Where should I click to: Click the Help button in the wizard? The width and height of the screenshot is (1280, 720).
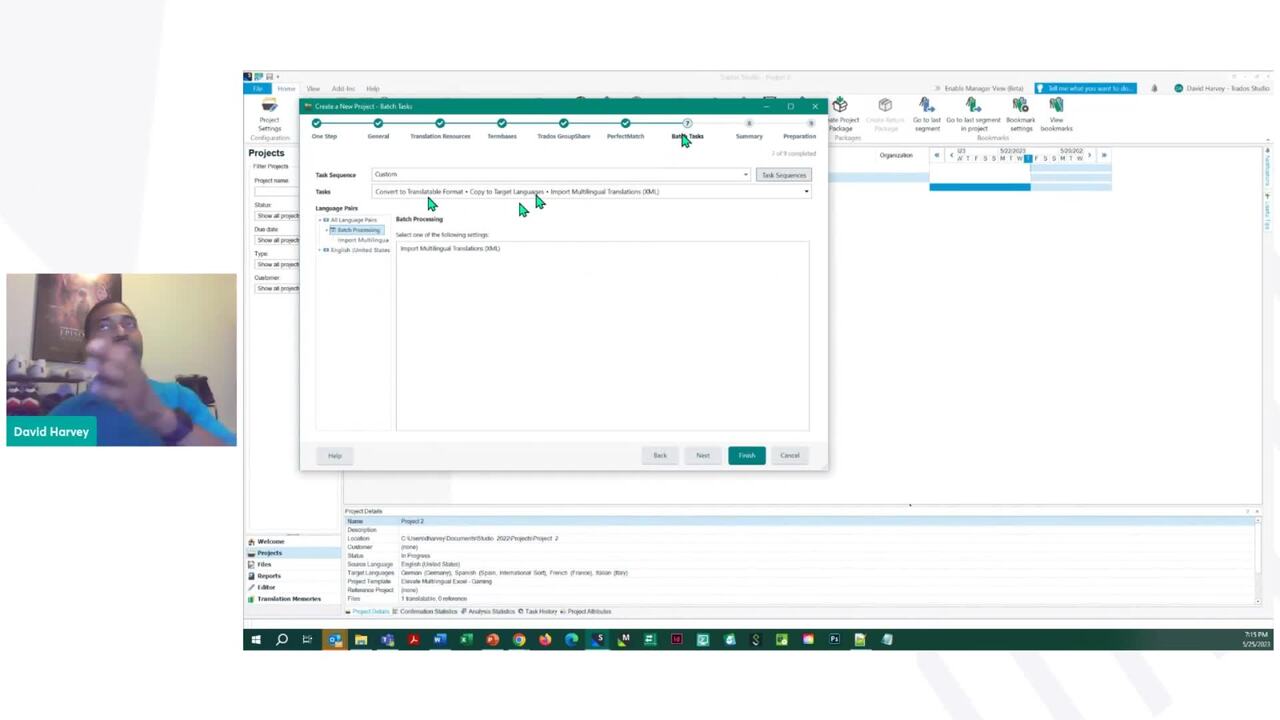click(x=335, y=456)
